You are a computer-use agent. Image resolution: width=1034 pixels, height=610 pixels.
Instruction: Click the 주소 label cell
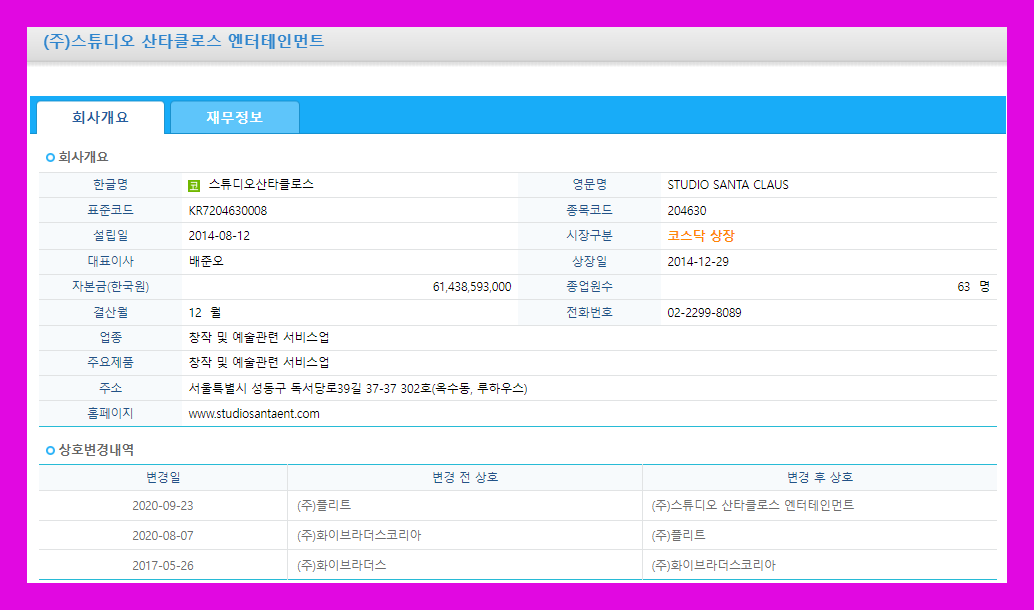(110, 388)
